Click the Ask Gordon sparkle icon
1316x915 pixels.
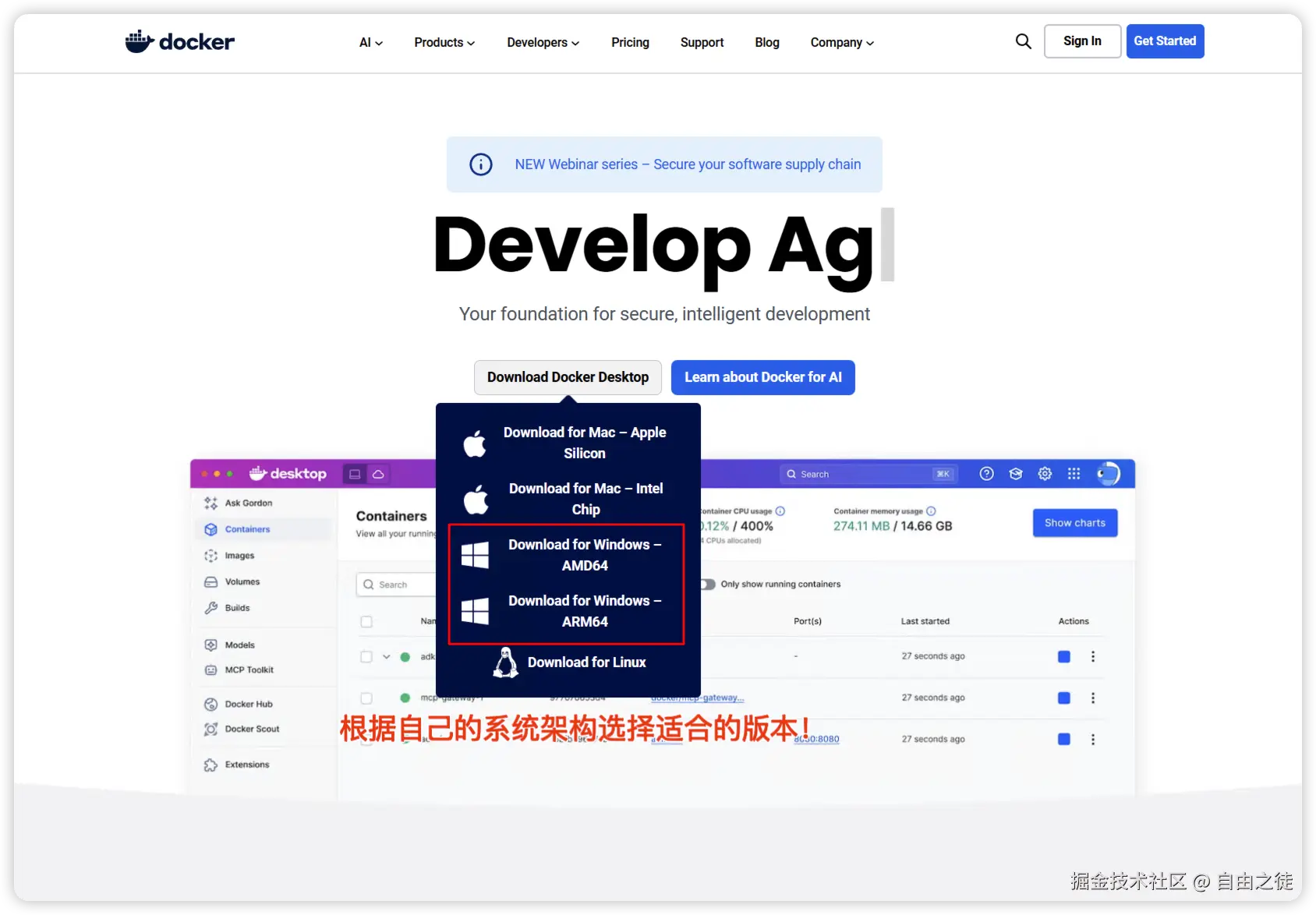point(210,503)
